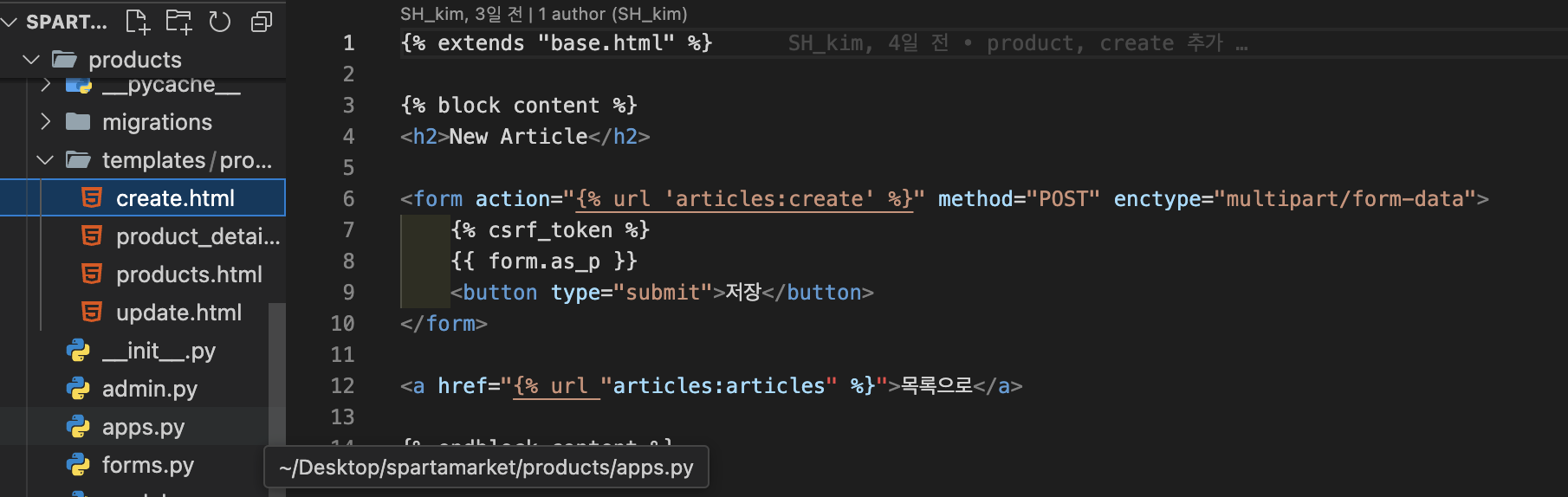Click the '저장' button text in the code
1568x497 pixels.
tap(742, 293)
